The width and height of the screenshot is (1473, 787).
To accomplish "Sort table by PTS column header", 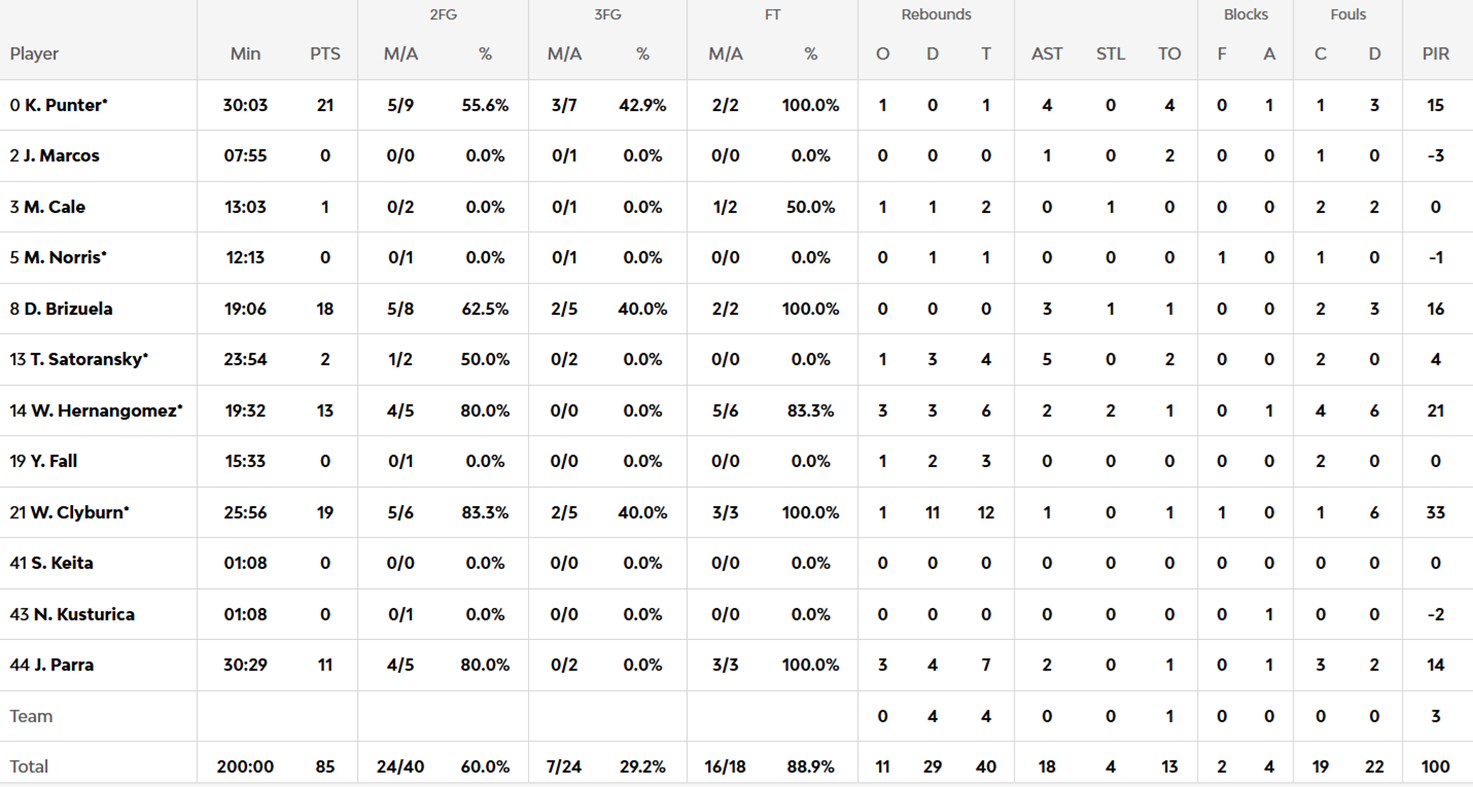I will click(325, 54).
